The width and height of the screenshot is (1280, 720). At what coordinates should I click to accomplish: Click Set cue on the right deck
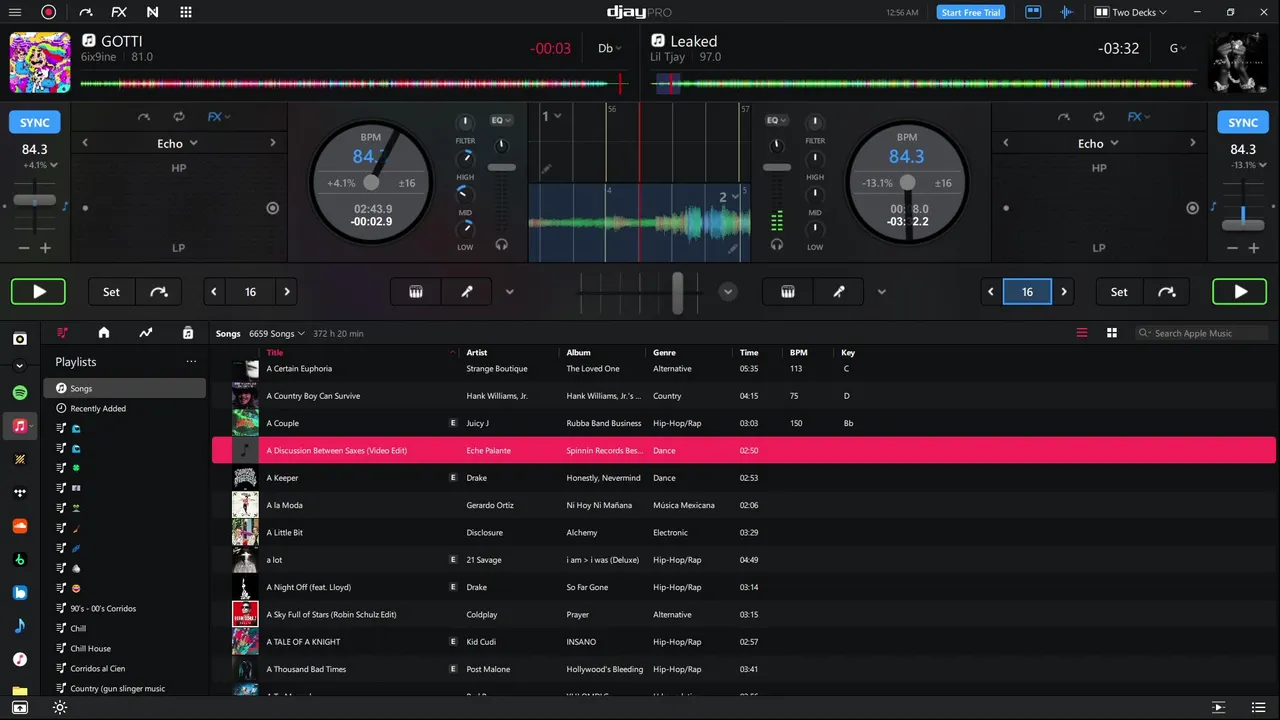click(x=1119, y=292)
